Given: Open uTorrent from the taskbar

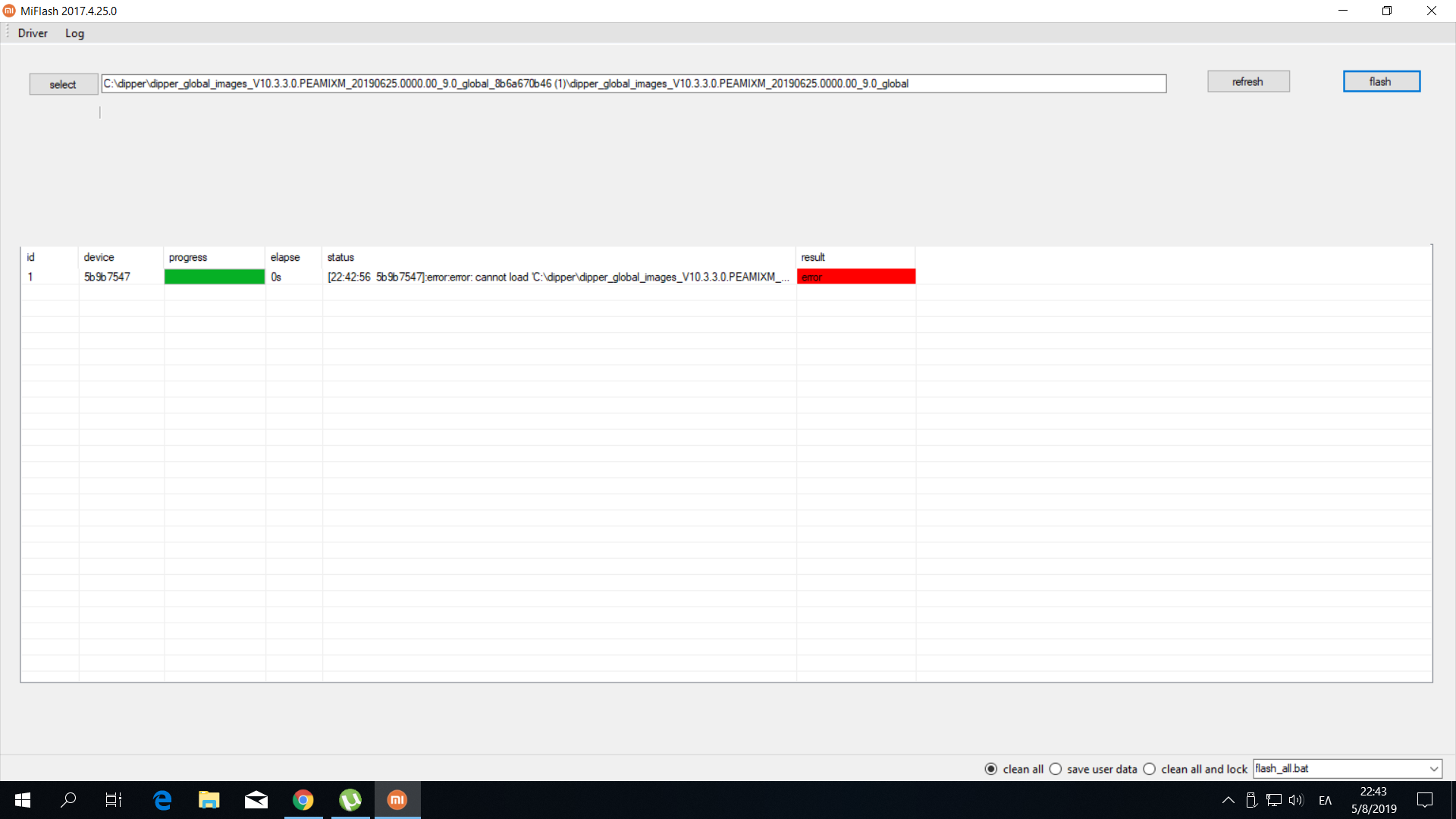Looking at the screenshot, I should point(350,800).
